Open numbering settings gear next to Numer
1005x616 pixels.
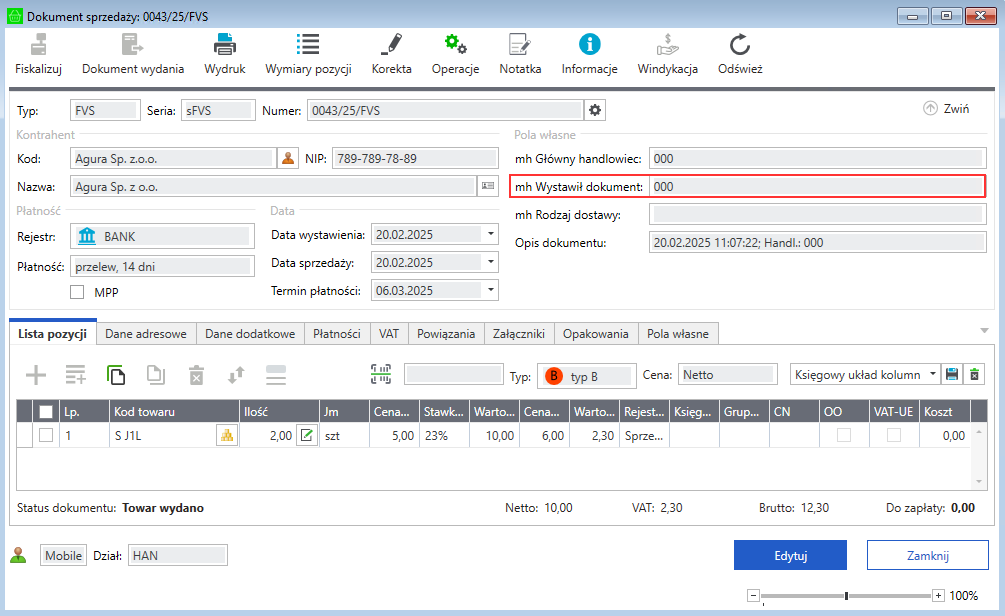coord(595,110)
